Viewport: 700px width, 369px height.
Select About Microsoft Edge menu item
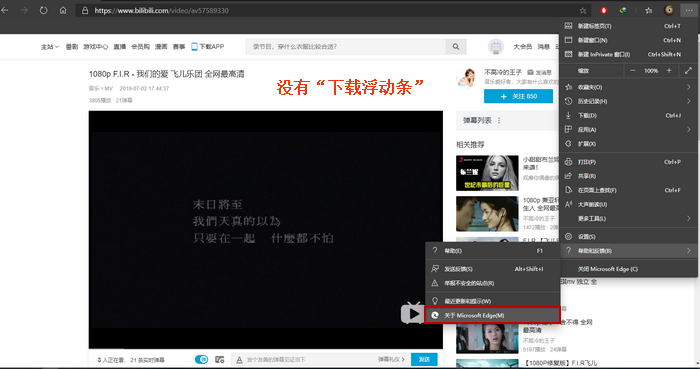(492, 315)
